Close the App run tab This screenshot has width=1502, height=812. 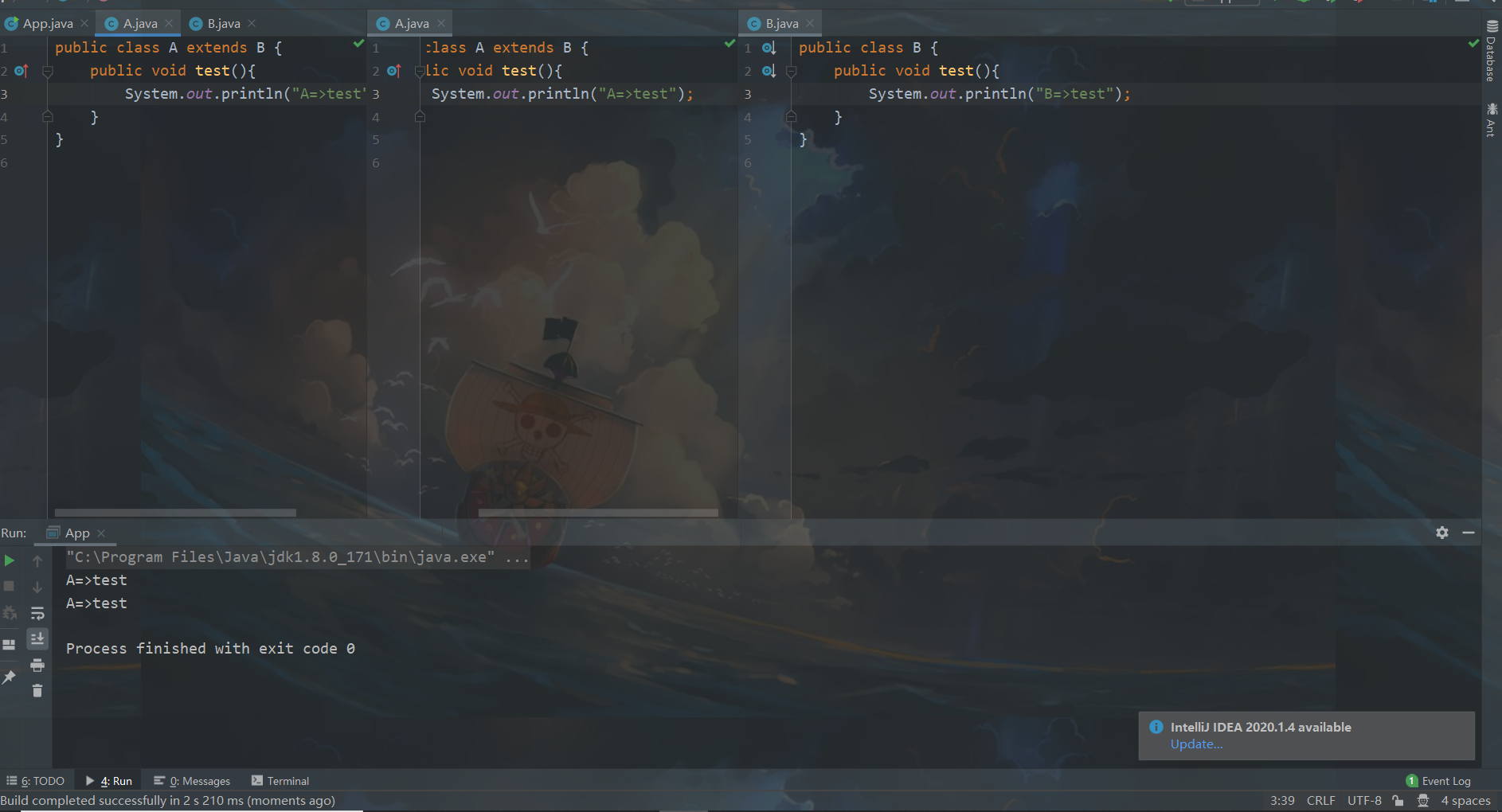click(x=101, y=533)
